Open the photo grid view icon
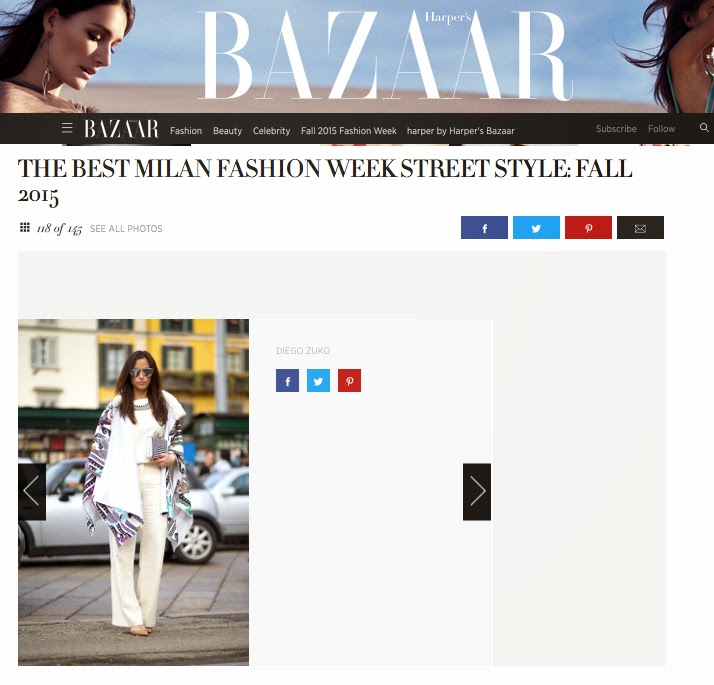Image resolution: width=714 pixels, height=685 pixels. pos(25,227)
